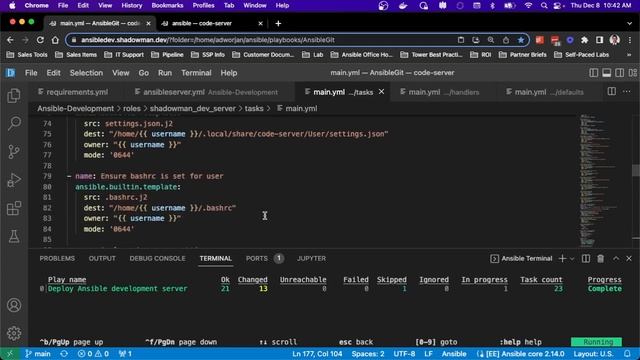Screen dimensions: 640x360
Task: Click the Ansible core 2.14.0 status item
Action: click(520, 353)
